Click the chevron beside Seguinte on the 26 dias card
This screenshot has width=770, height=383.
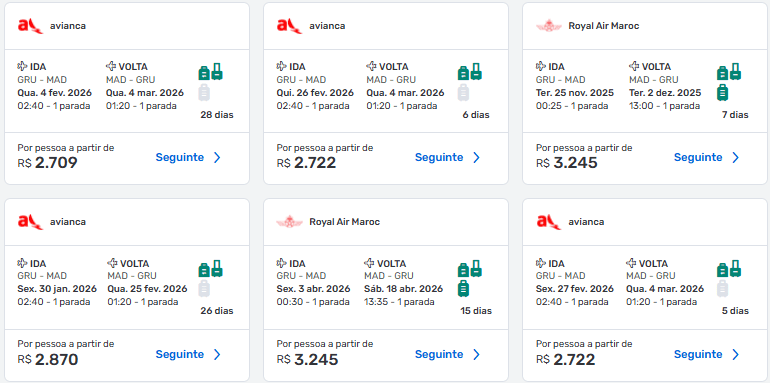point(217,355)
